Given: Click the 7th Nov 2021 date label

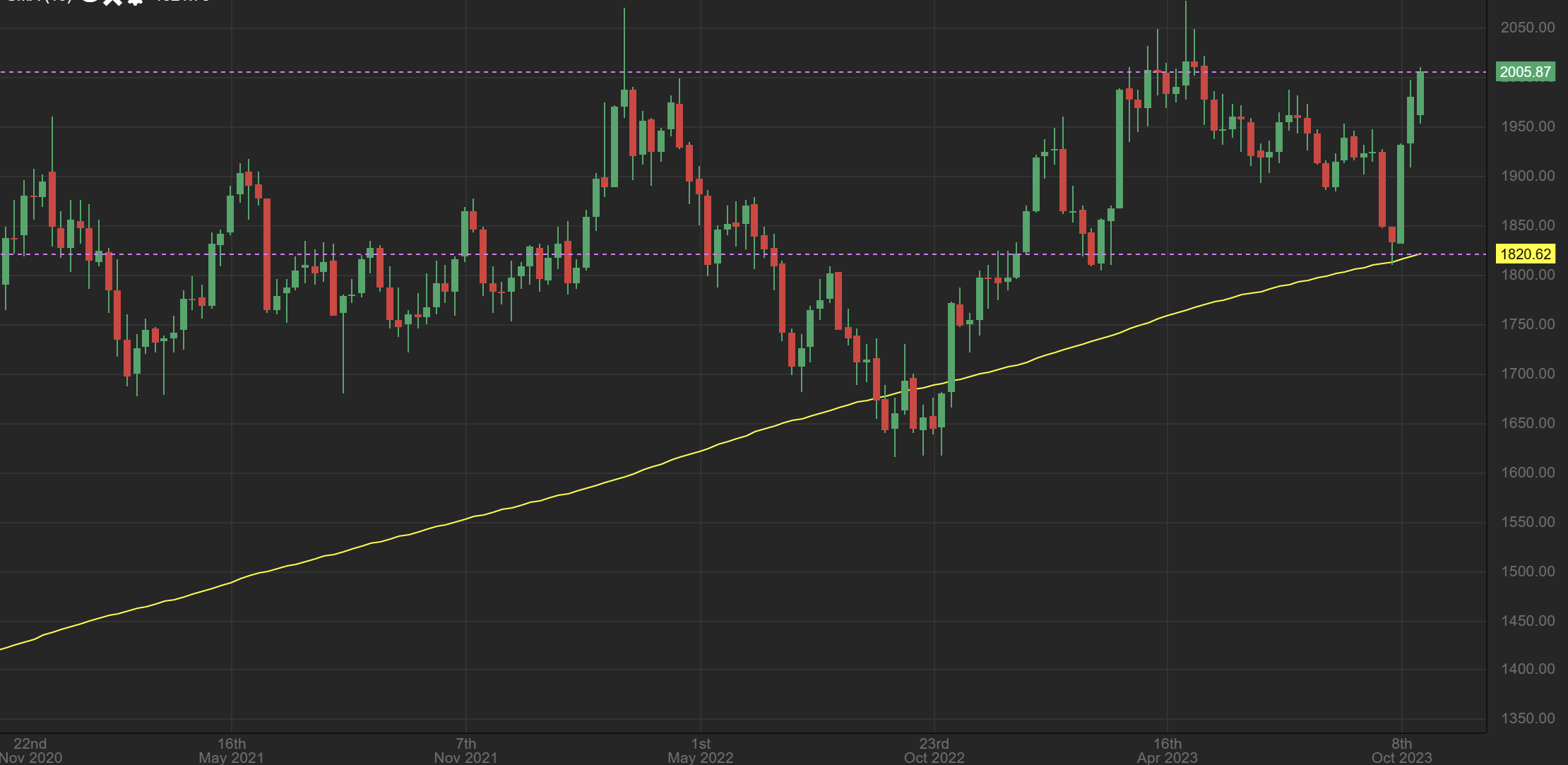Looking at the screenshot, I should [x=465, y=750].
